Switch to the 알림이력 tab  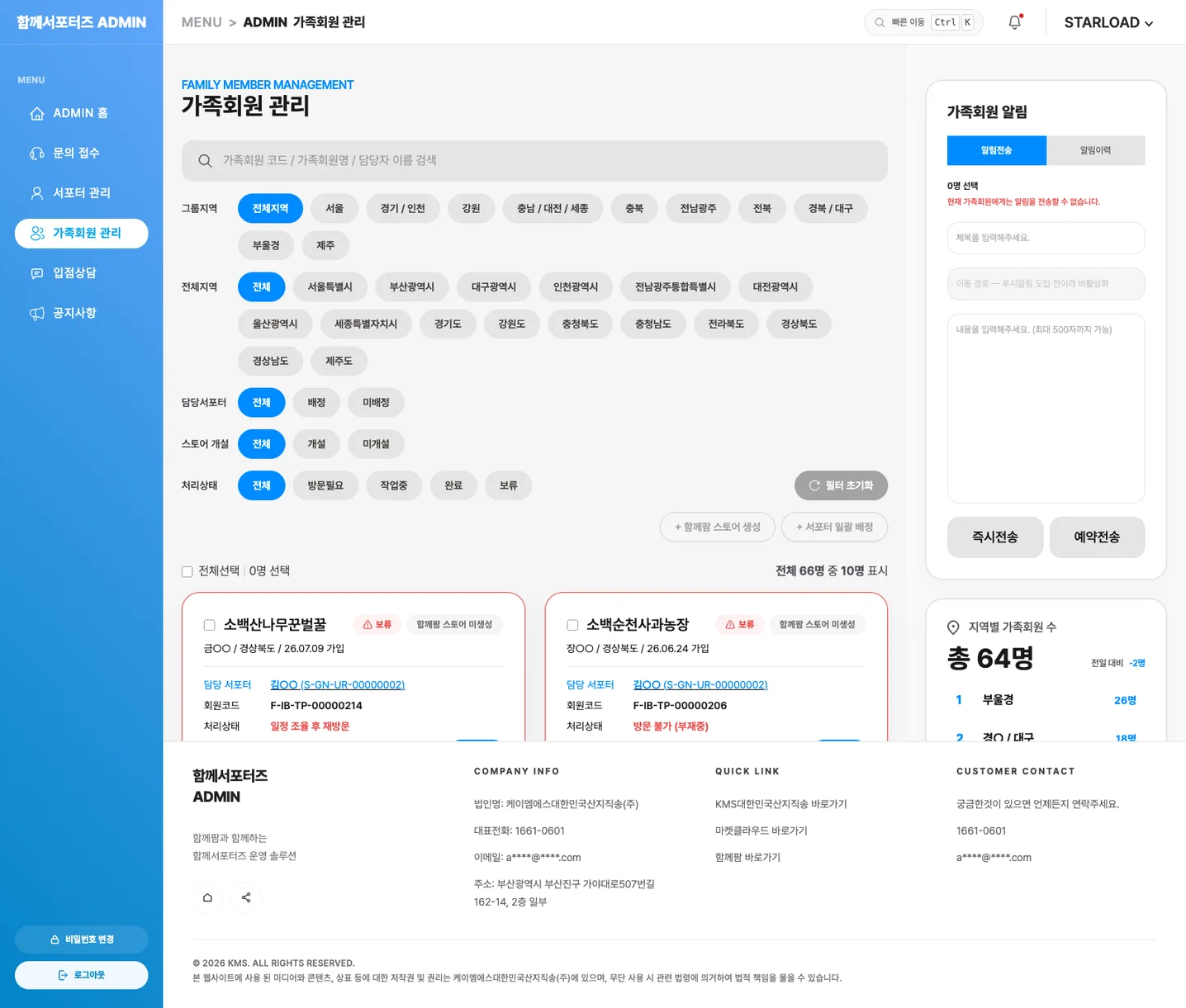1096,150
